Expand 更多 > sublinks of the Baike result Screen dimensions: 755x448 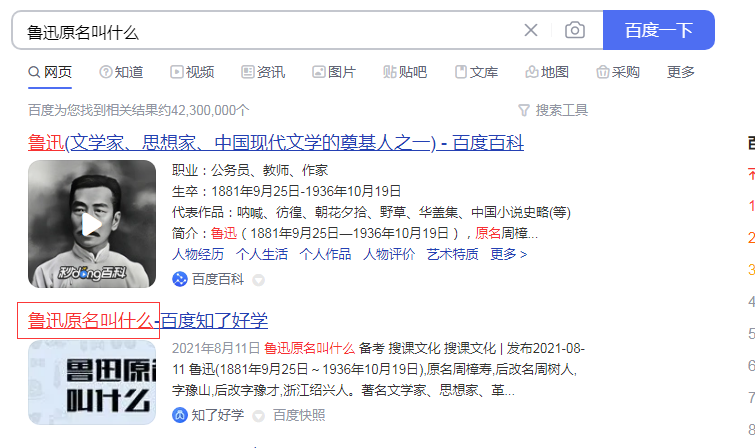tap(508, 254)
